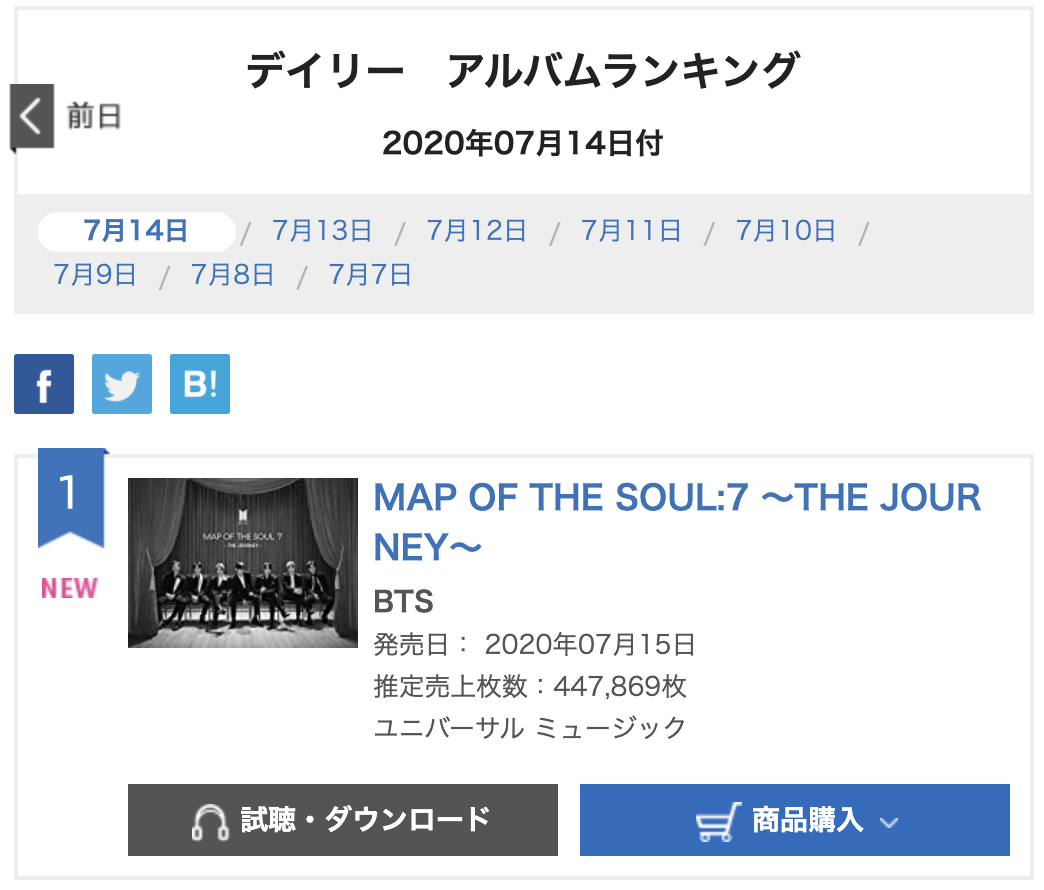
Task: Click the 前日 previous day link
Action: coord(94,117)
